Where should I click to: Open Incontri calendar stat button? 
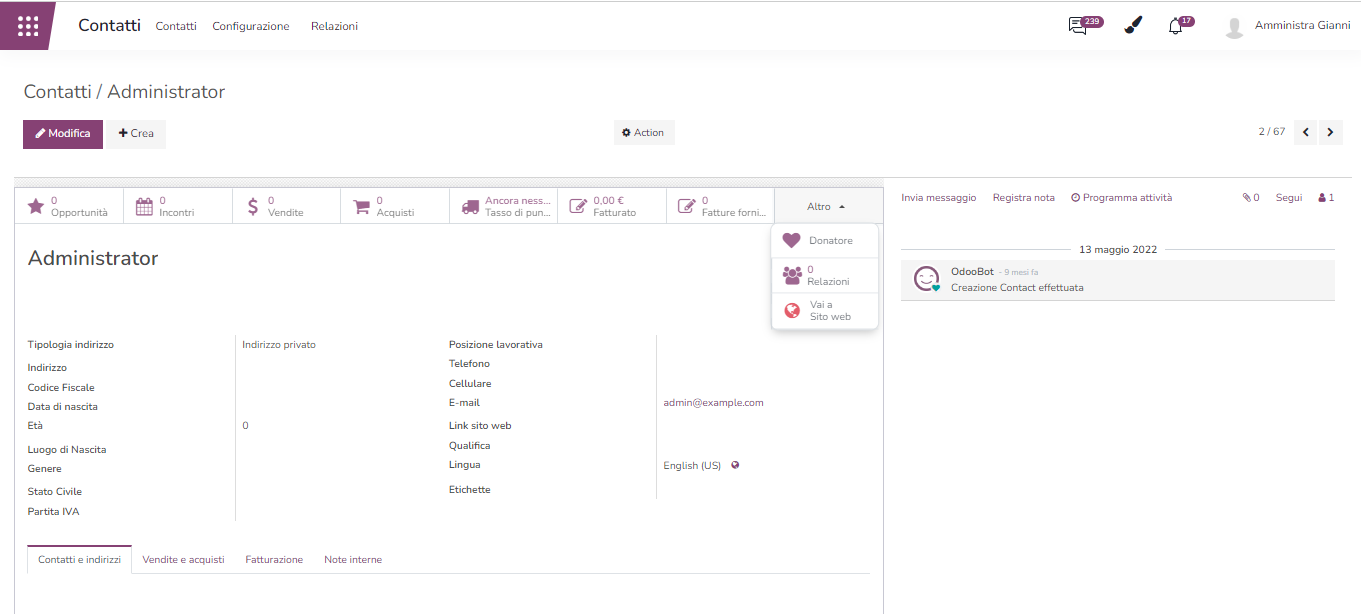tap(177, 206)
